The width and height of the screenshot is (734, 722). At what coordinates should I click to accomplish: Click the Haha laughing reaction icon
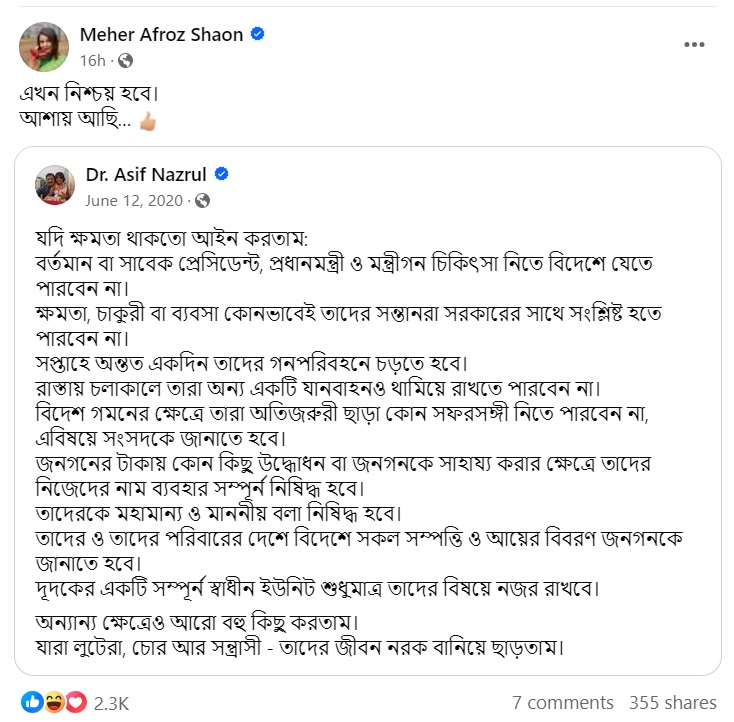(54, 702)
